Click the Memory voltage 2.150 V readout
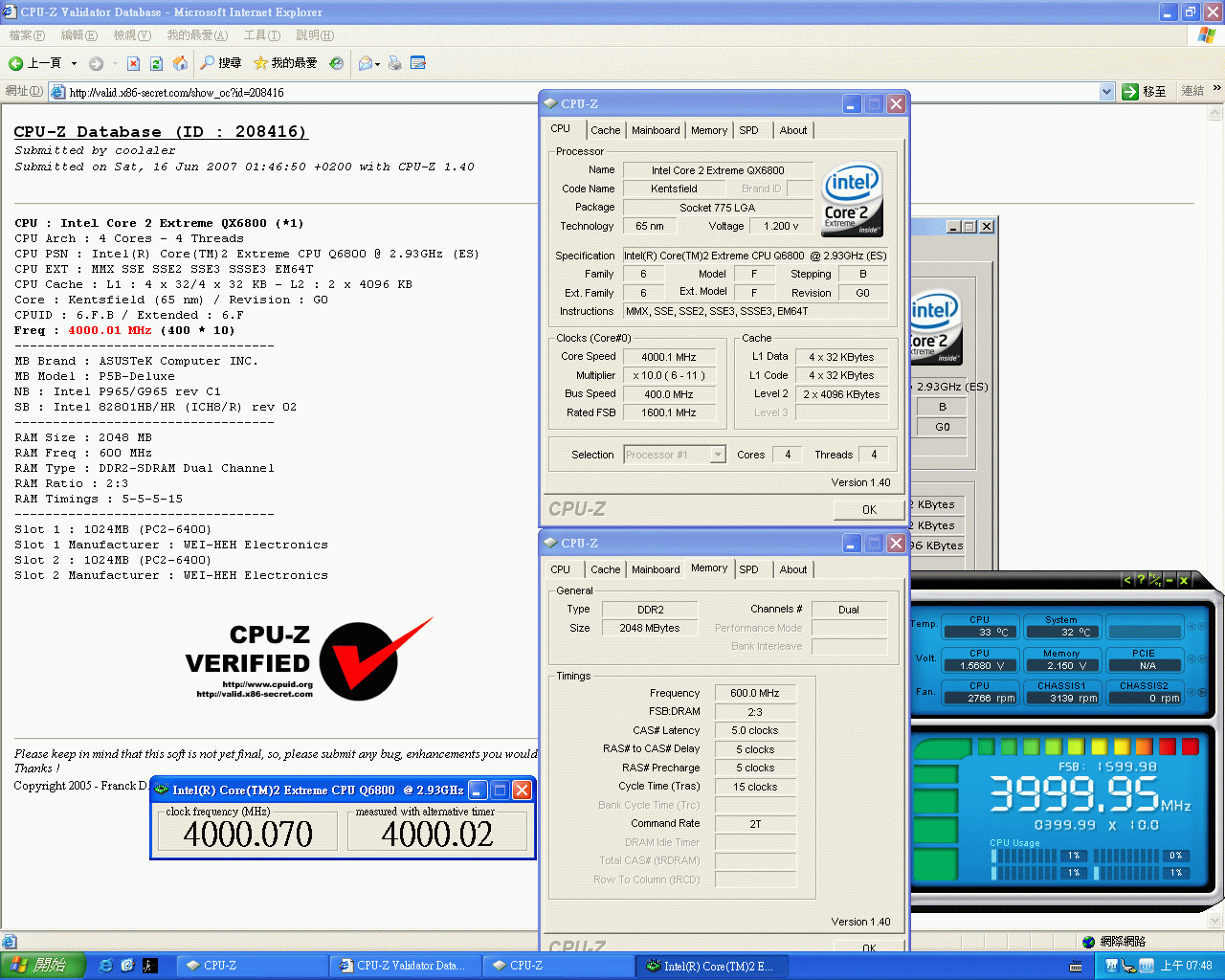Screen dimensions: 1225x980 (x=1061, y=665)
